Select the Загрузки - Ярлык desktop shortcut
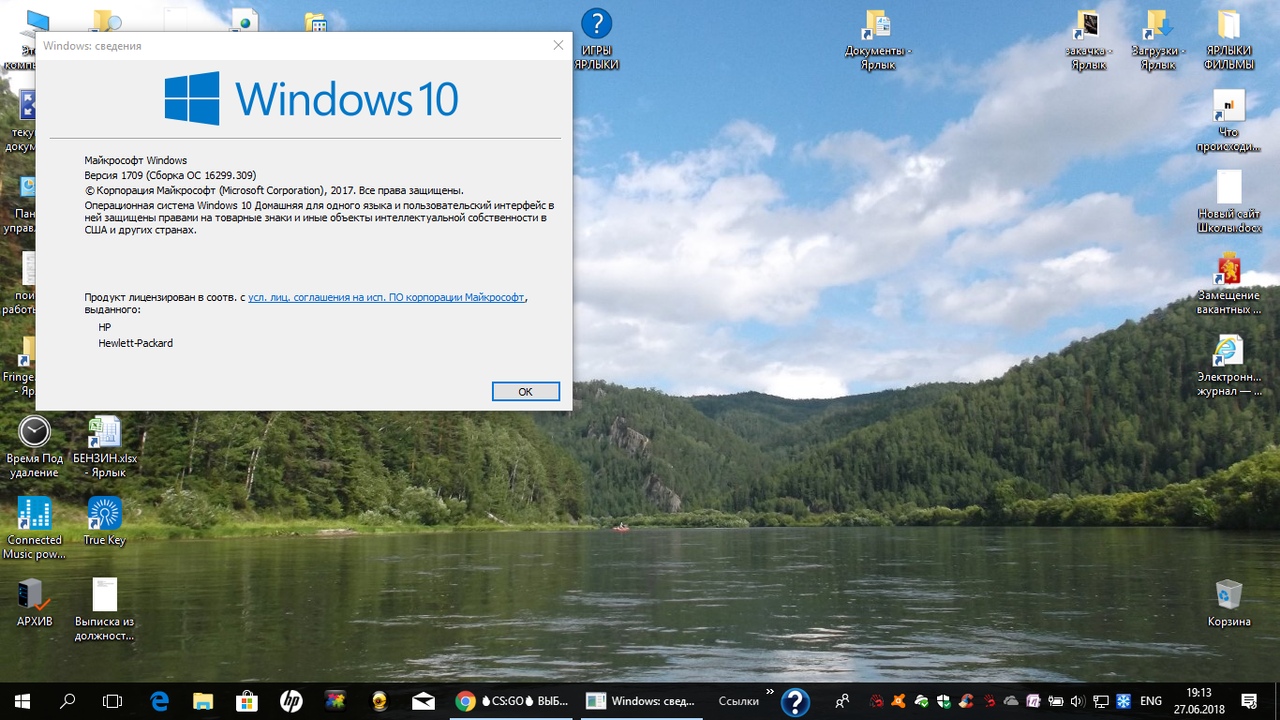Image resolution: width=1280 pixels, height=720 pixels. (1158, 40)
